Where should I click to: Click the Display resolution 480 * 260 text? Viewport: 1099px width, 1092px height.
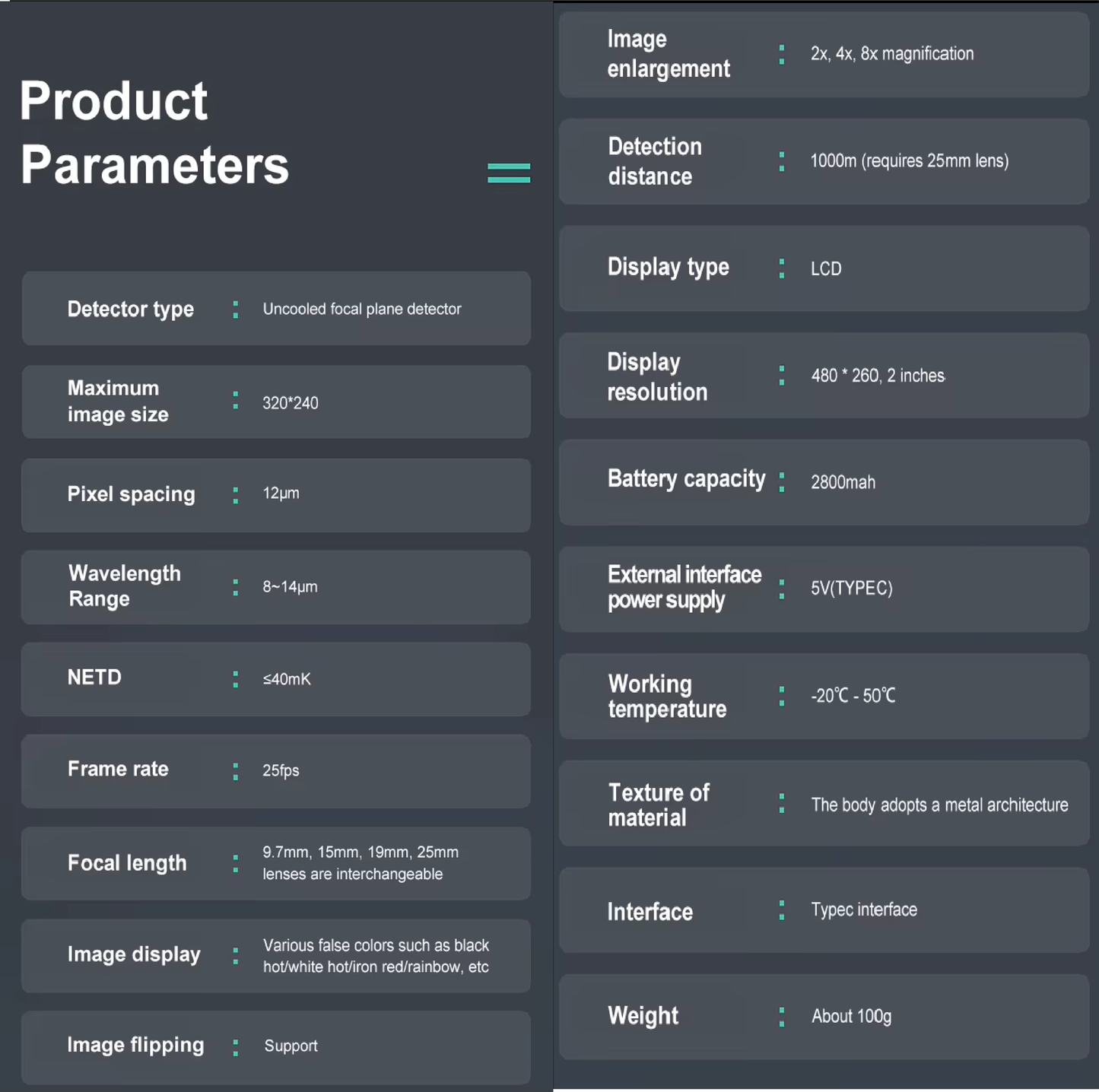point(878,376)
